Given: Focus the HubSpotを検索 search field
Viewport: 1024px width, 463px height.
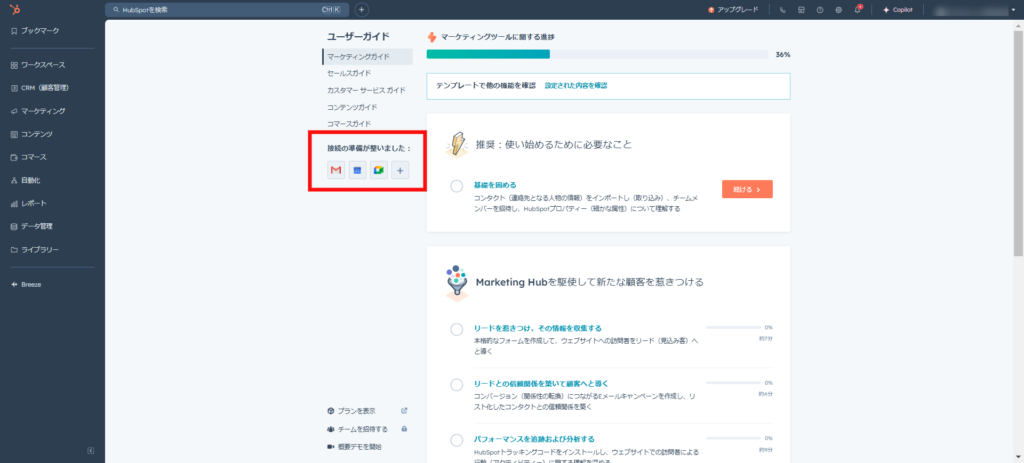Looking at the screenshot, I should coord(227,10).
